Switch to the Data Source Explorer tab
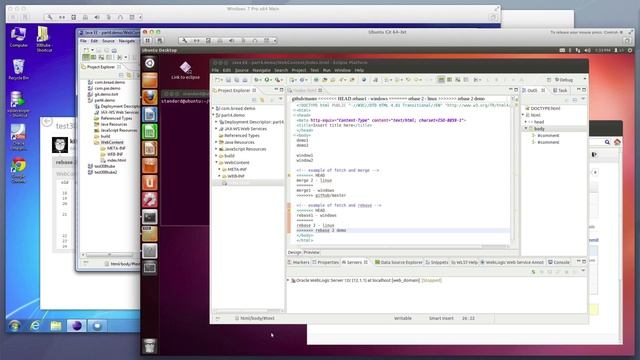 pos(398,262)
